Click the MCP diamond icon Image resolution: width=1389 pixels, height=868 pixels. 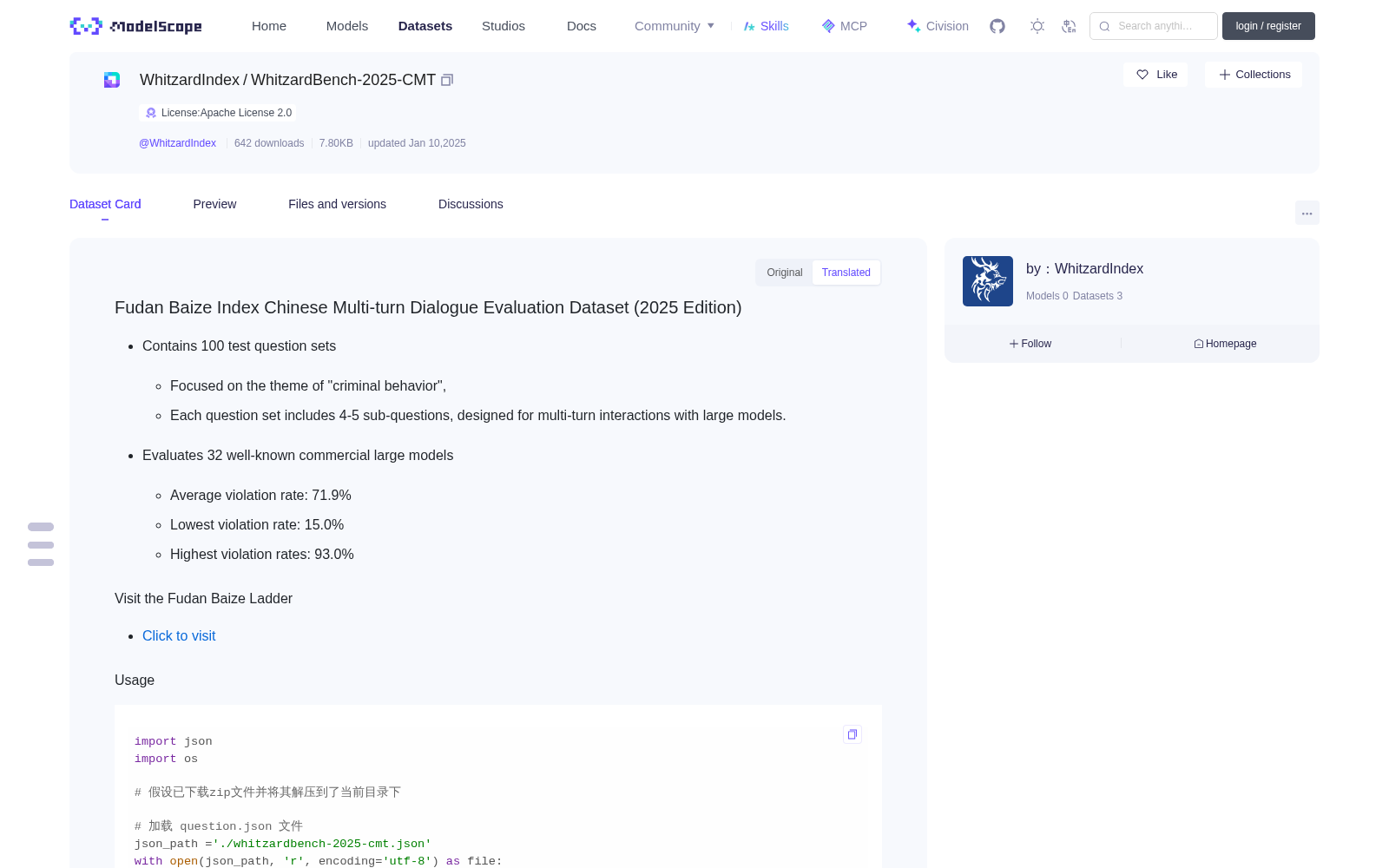click(828, 26)
